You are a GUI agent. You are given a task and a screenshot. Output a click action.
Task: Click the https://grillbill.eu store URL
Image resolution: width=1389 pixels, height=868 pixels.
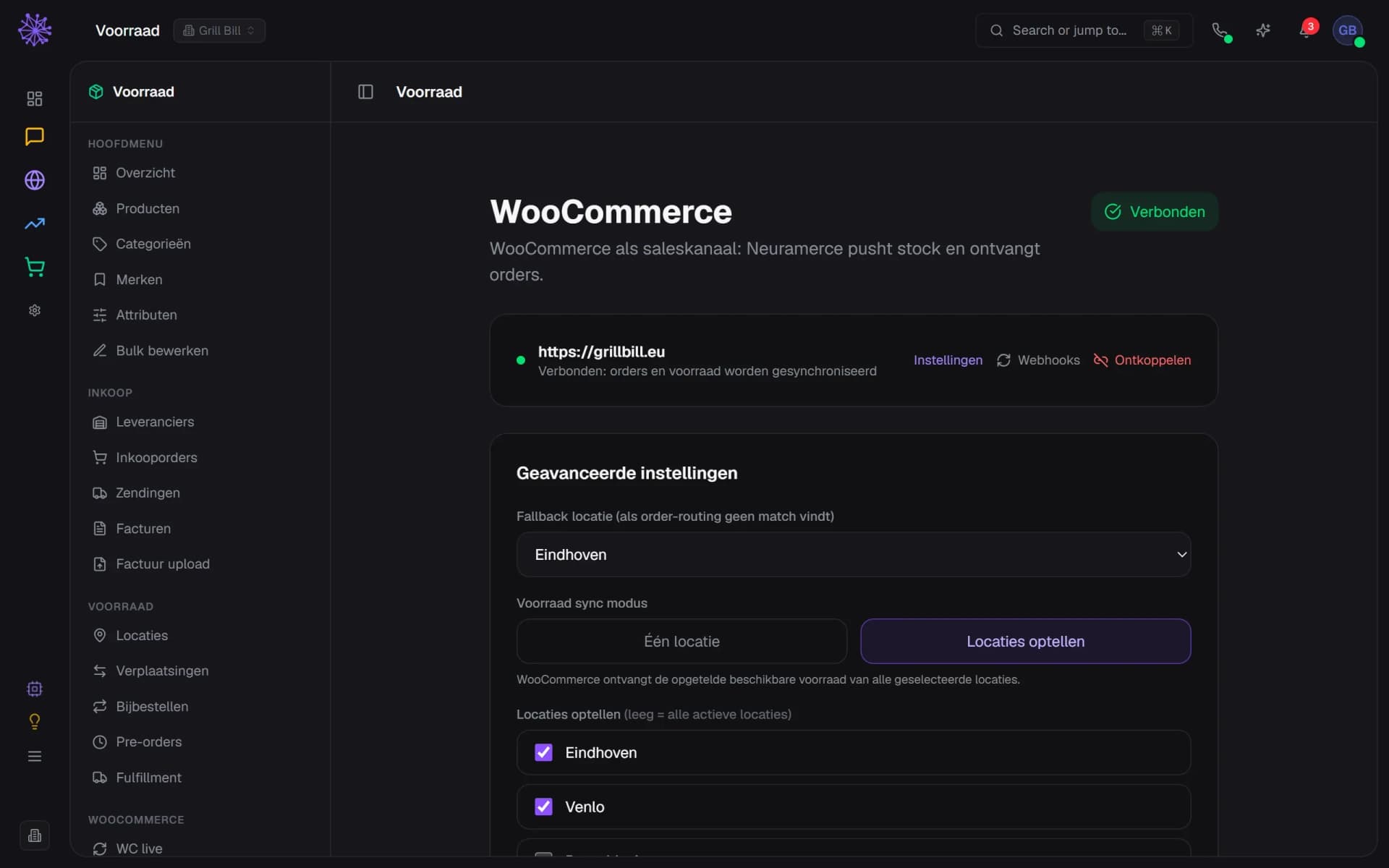click(601, 352)
